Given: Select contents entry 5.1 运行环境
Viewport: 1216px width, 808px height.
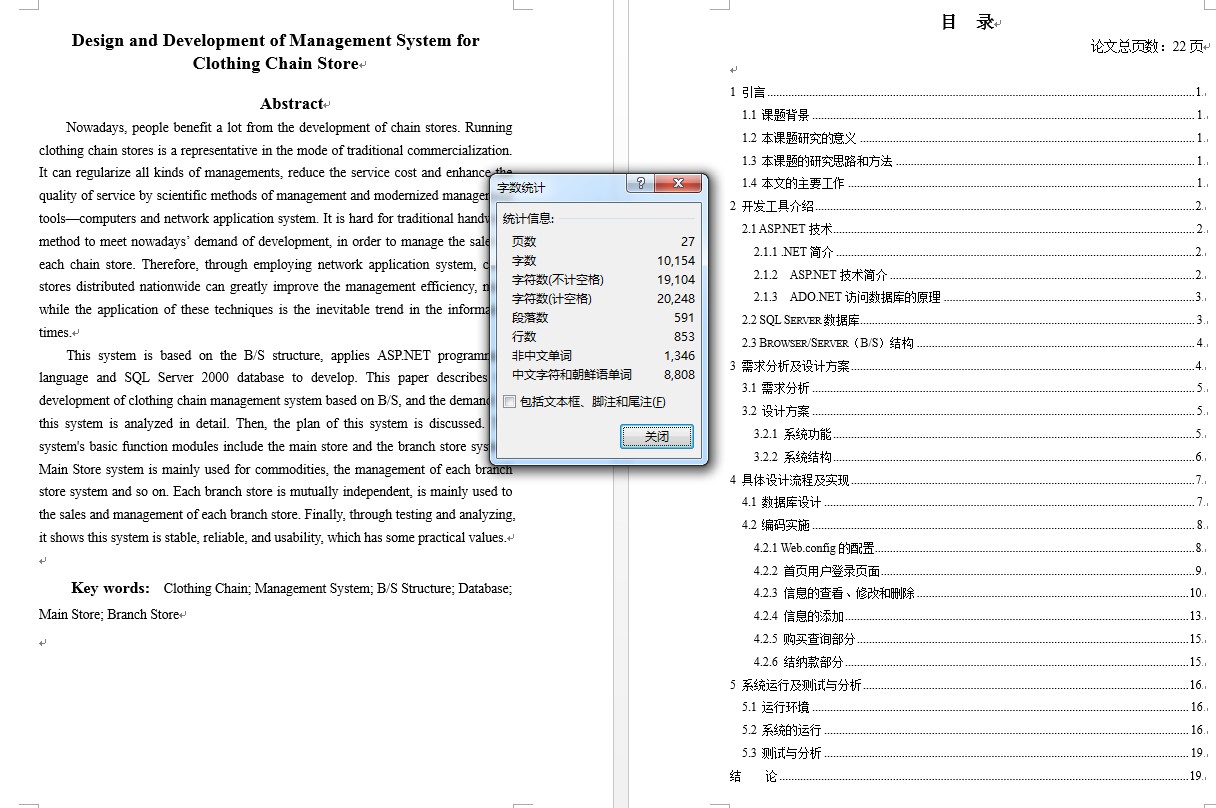Looking at the screenshot, I should pos(972,707).
